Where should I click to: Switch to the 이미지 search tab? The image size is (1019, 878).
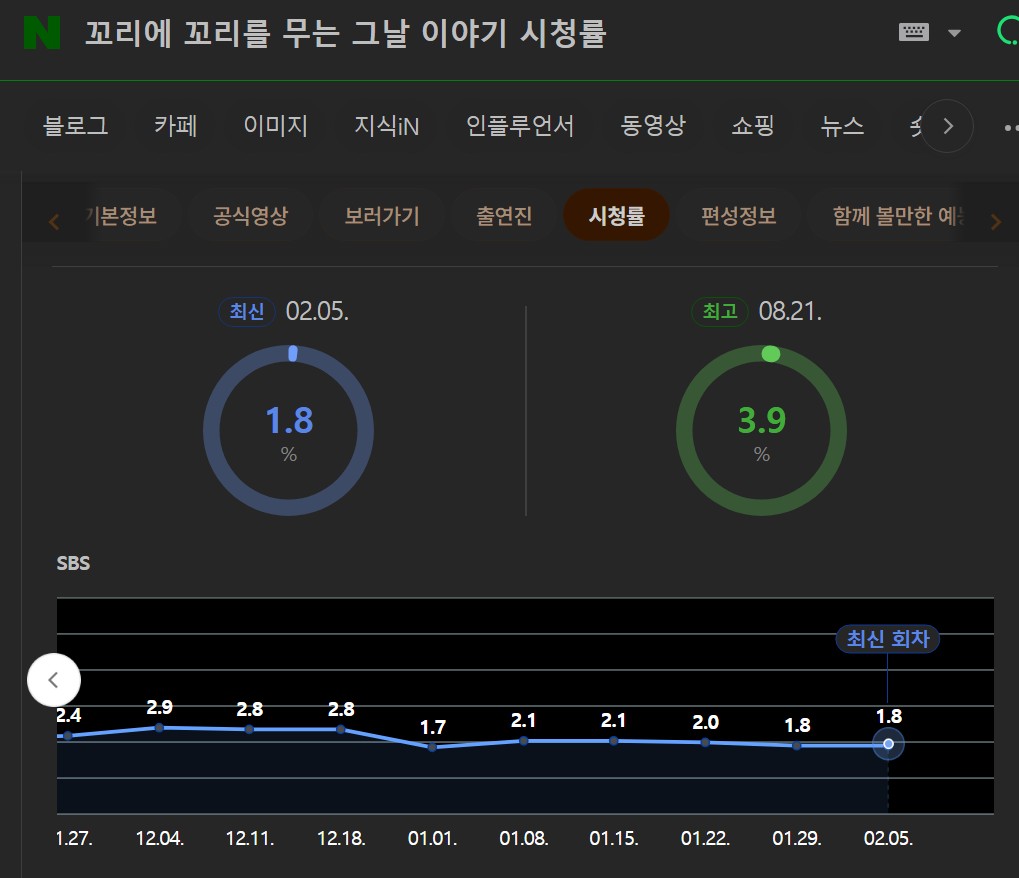[275, 126]
